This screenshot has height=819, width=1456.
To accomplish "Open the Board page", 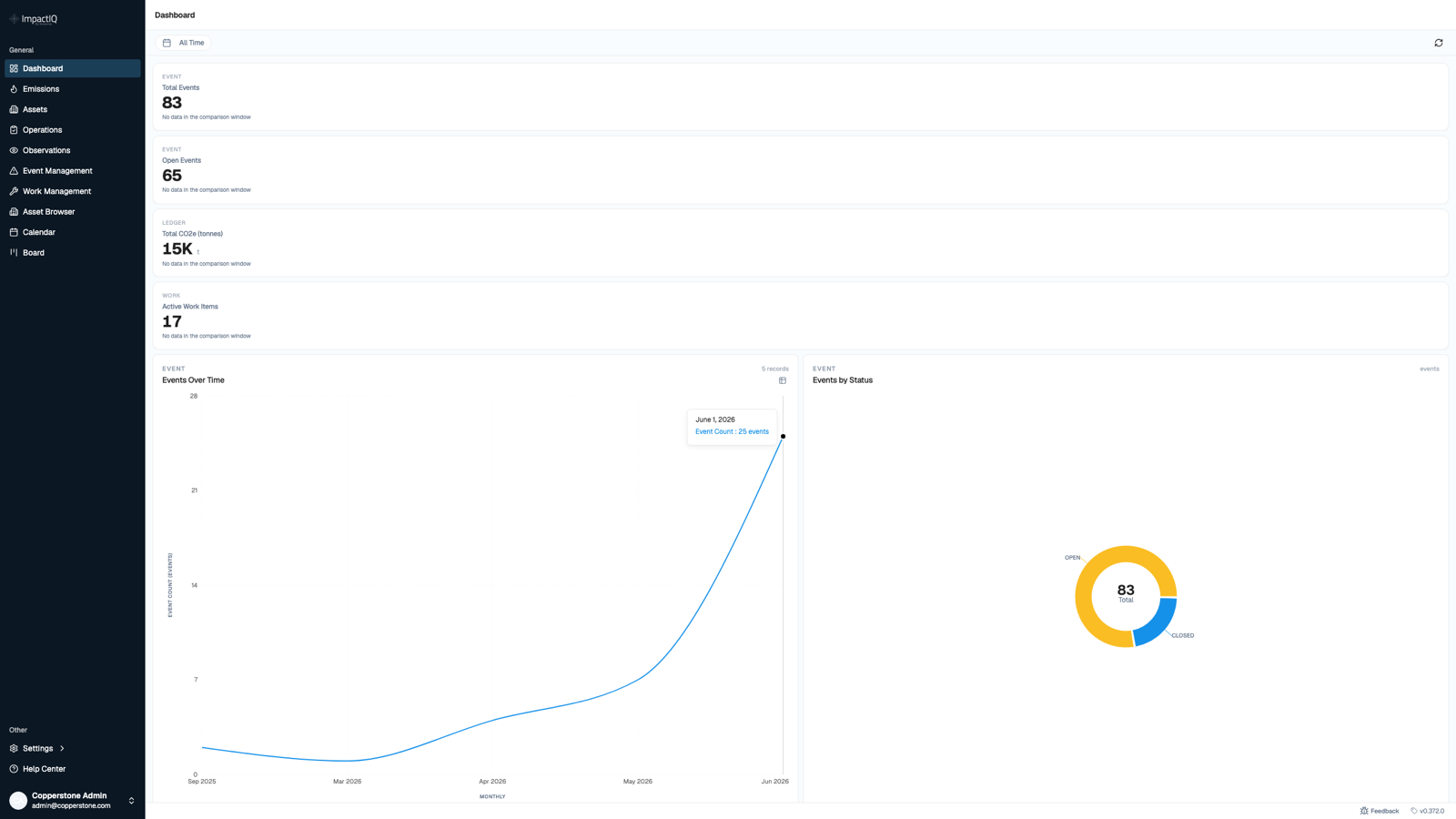I will point(73,253).
